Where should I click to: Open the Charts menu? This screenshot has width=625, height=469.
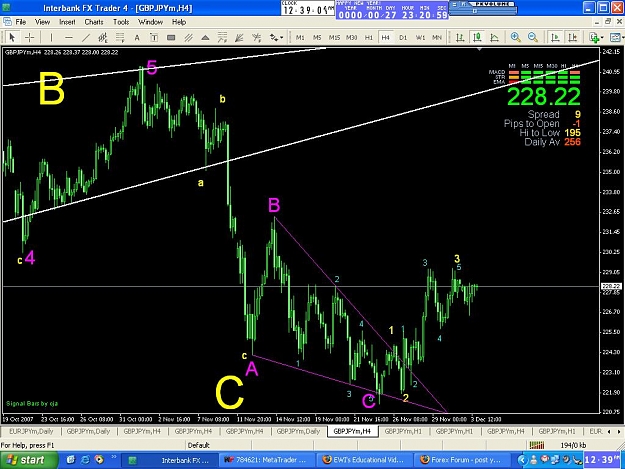click(94, 22)
